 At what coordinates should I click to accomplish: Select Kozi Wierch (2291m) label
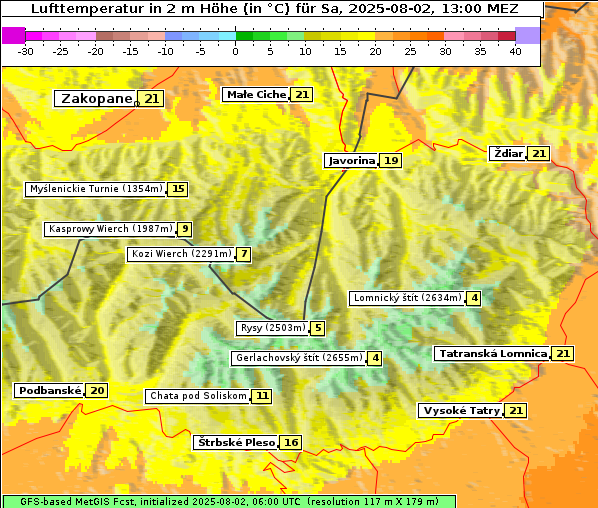click(x=182, y=254)
